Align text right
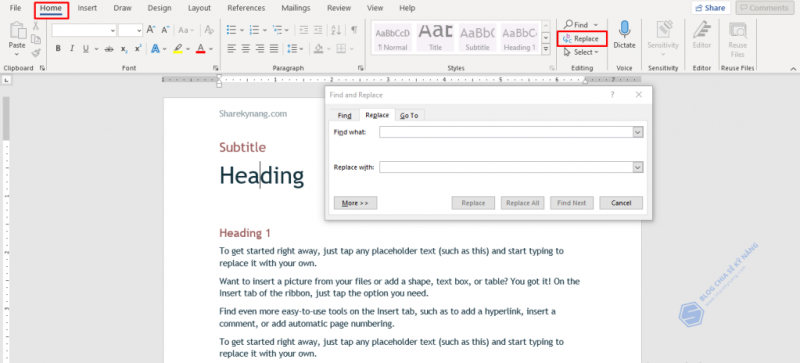Screen dimensions: 800x363 coord(260,49)
